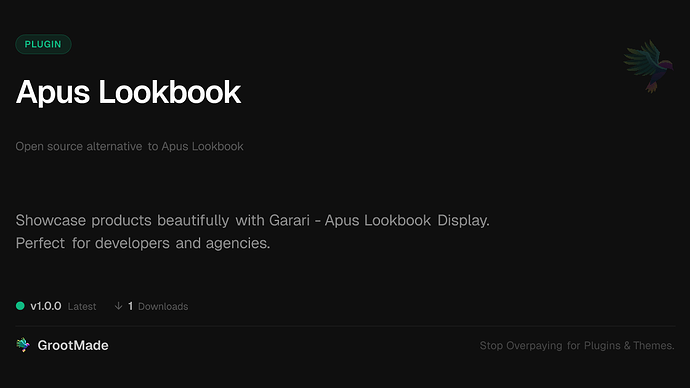Click the 'Stop Overpaying for Plugins & Themes.' tagline
The width and height of the screenshot is (690, 388).
point(577,346)
